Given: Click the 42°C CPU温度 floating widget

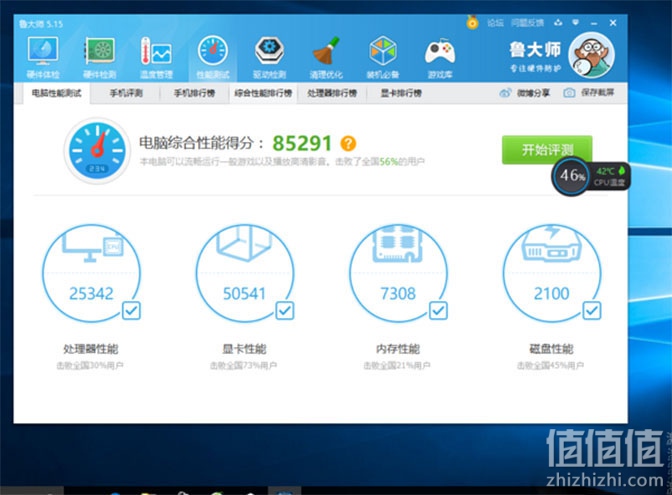Looking at the screenshot, I should tap(610, 177).
